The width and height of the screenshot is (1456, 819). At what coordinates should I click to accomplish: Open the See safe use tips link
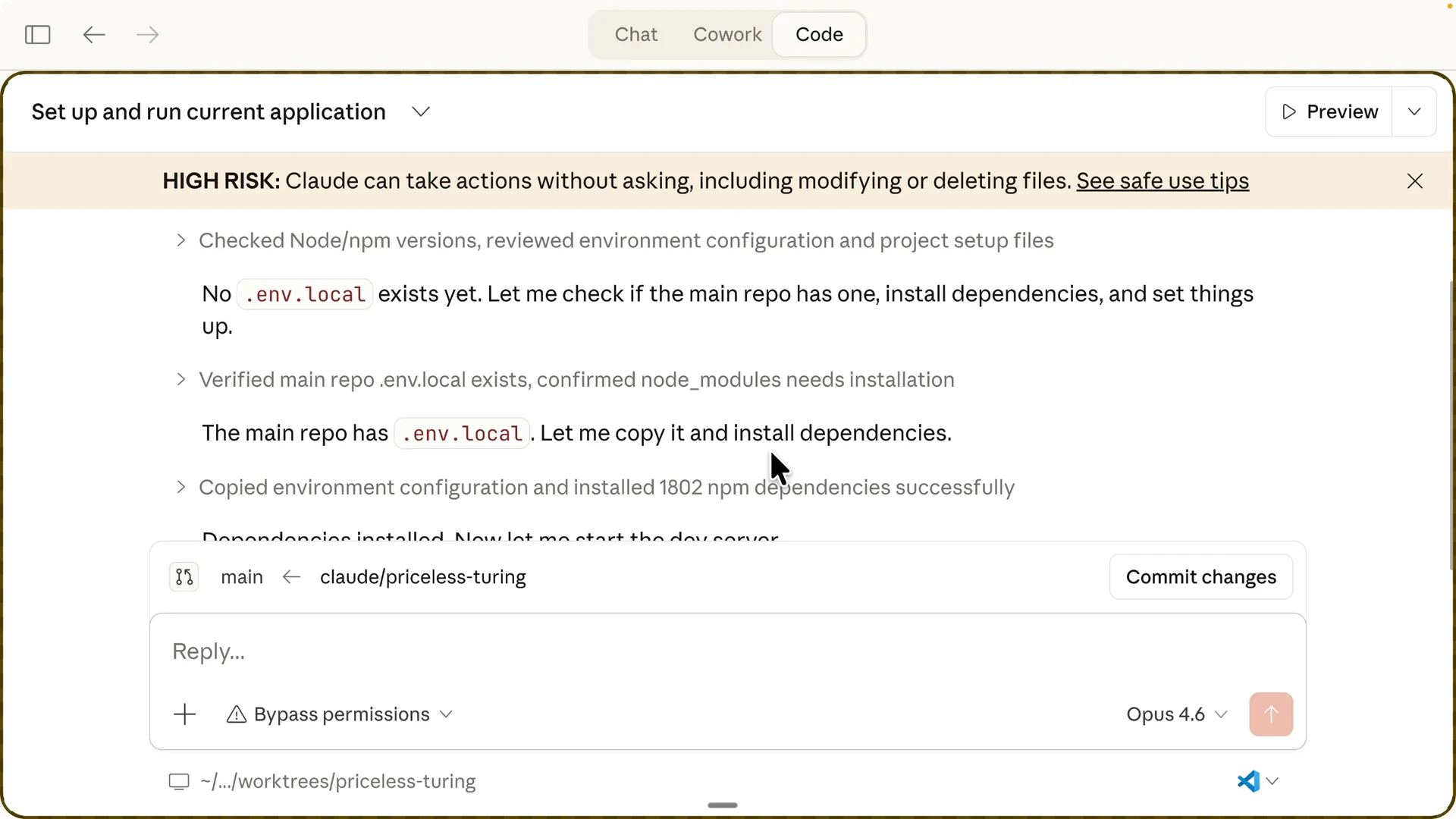click(x=1163, y=181)
